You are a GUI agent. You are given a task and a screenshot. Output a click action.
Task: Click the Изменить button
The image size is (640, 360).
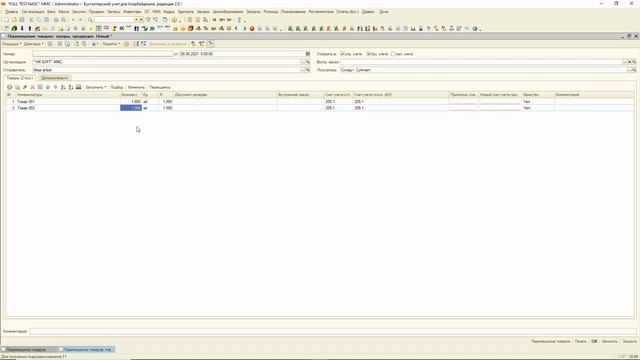[136, 87]
